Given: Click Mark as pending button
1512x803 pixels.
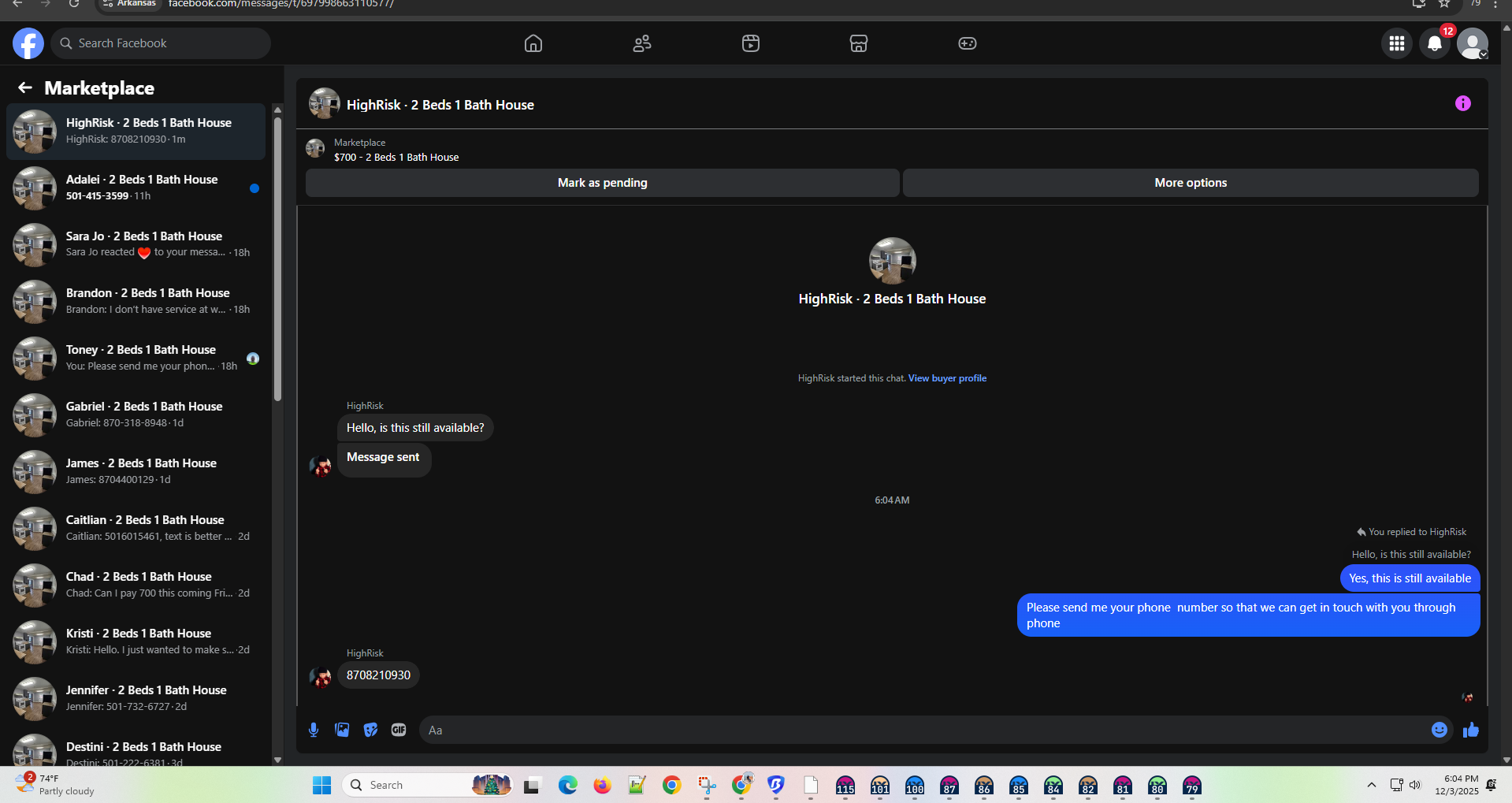Looking at the screenshot, I should tap(603, 183).
